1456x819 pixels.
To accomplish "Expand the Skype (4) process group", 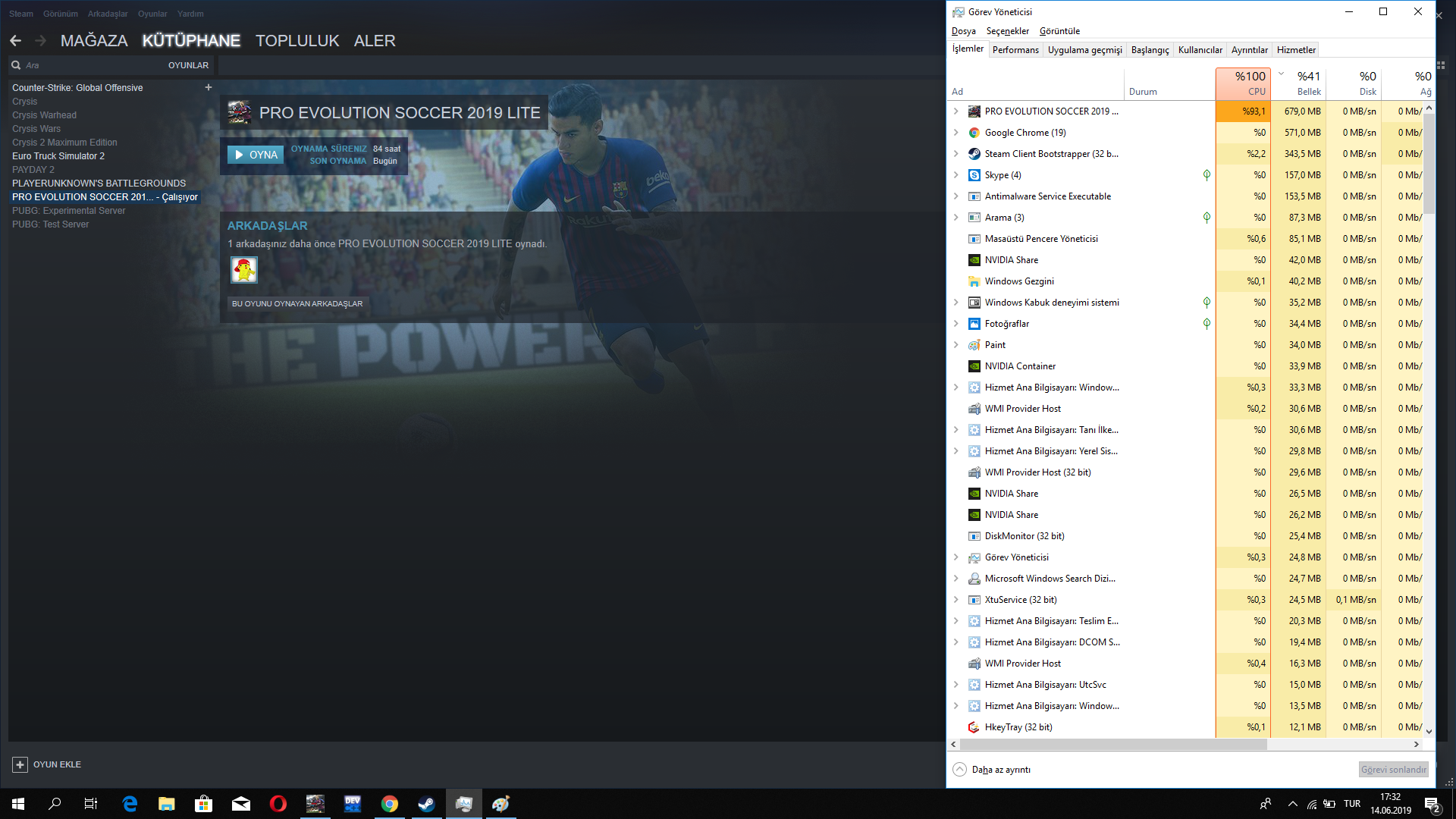I will tap(956, 175).
